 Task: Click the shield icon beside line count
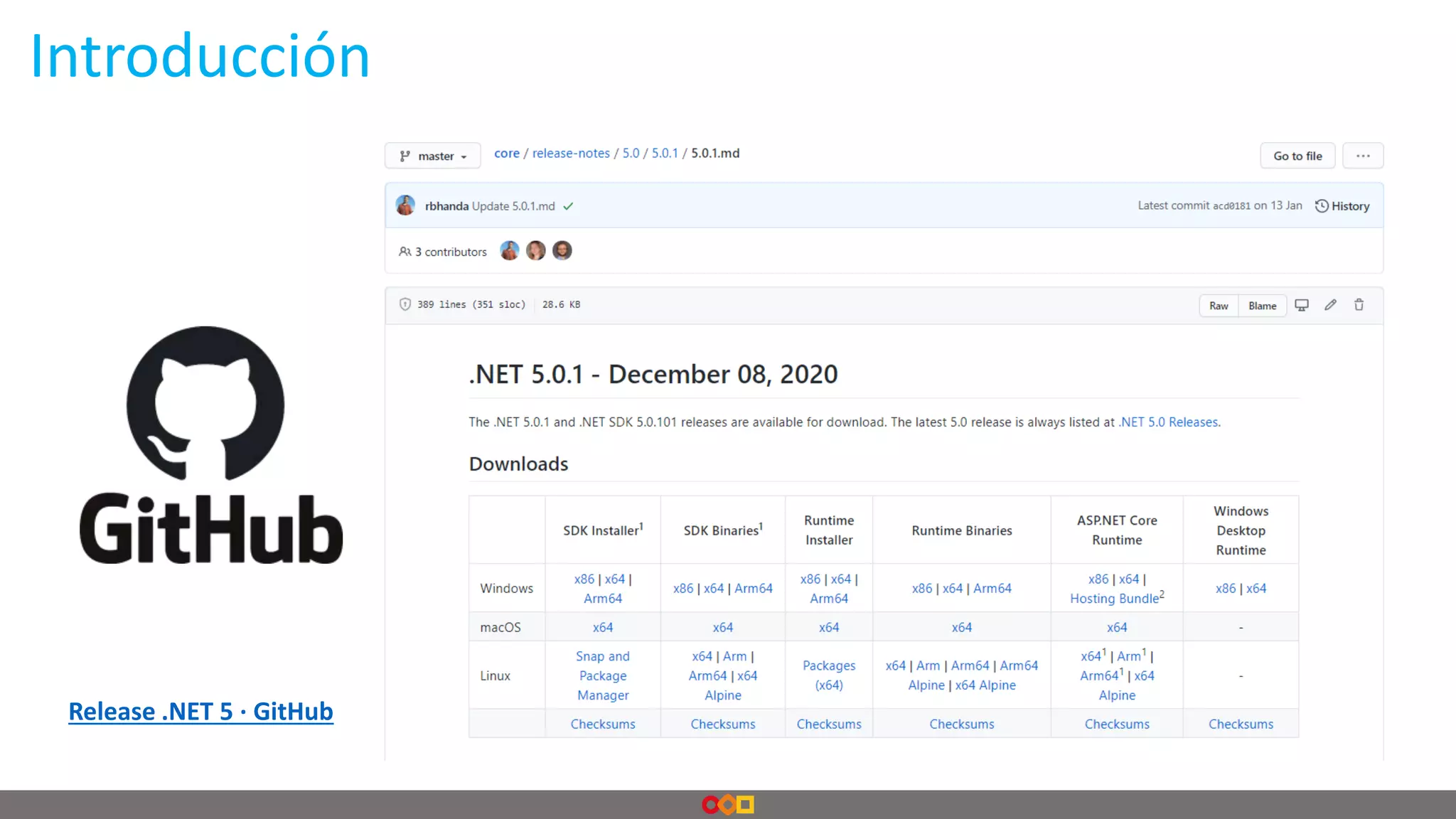tap(405, 304)
